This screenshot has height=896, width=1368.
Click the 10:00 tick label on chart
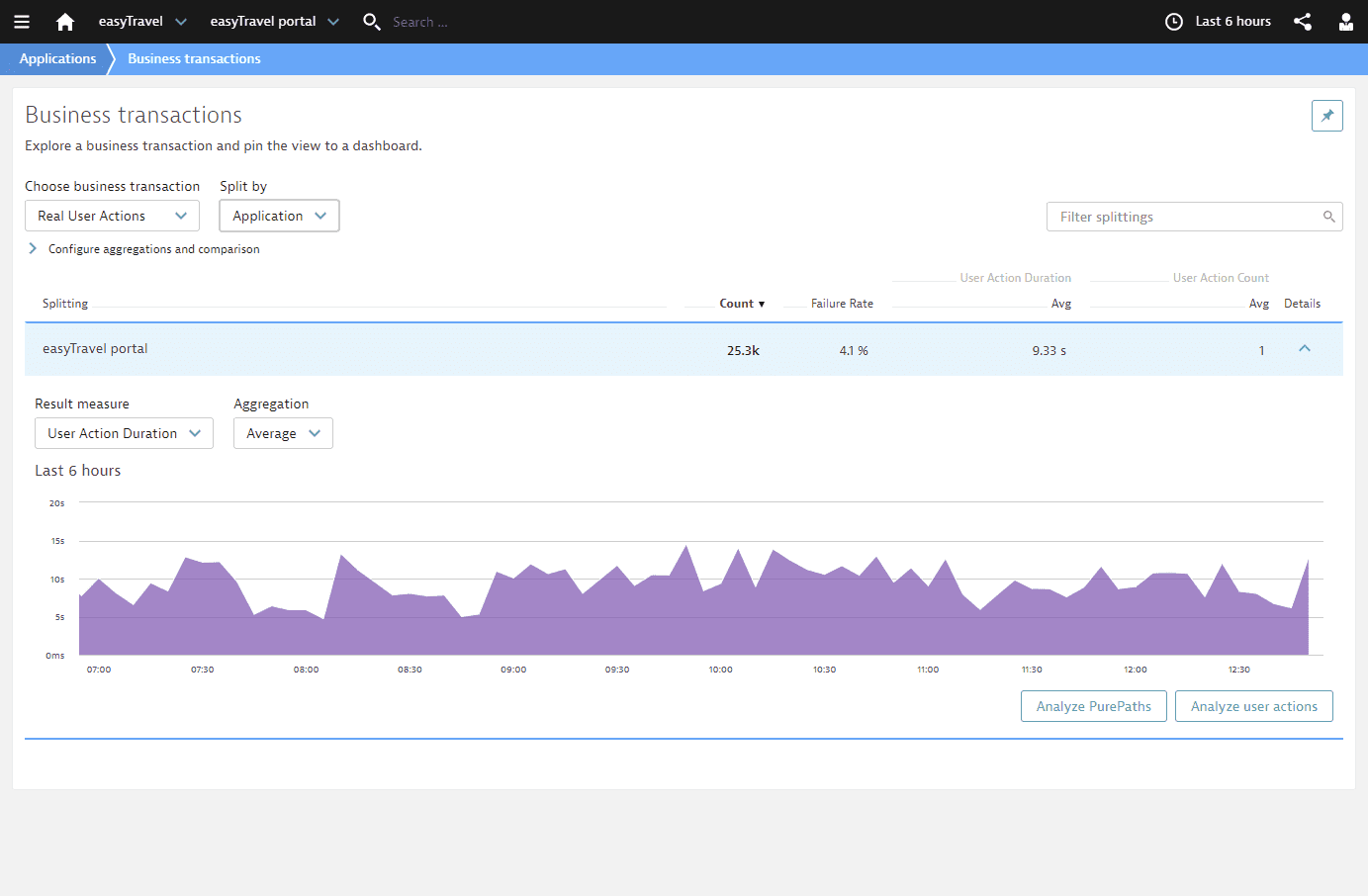pos(720,670)
